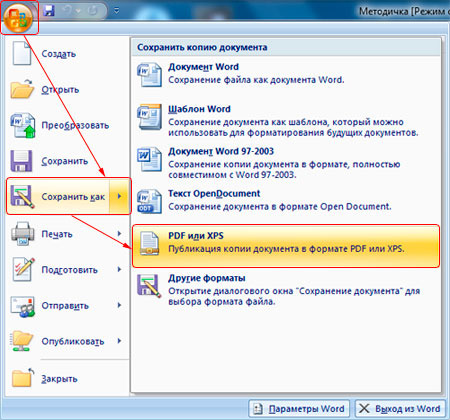450x420 pixels.
Task: Click the blank page icon beside Создать
Action: click(x=22, y=53)
